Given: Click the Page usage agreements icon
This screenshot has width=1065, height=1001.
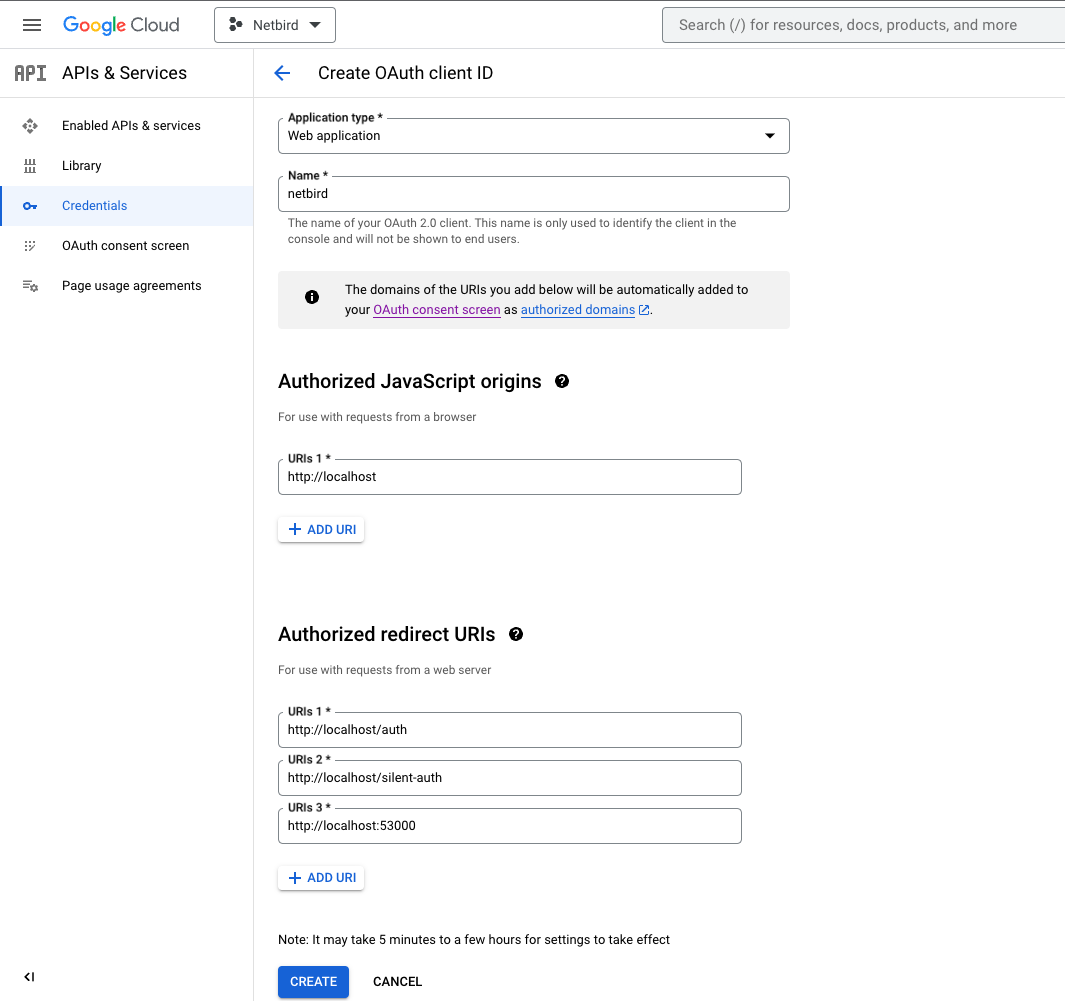Looking at the screenshot, I should point(30,285).
